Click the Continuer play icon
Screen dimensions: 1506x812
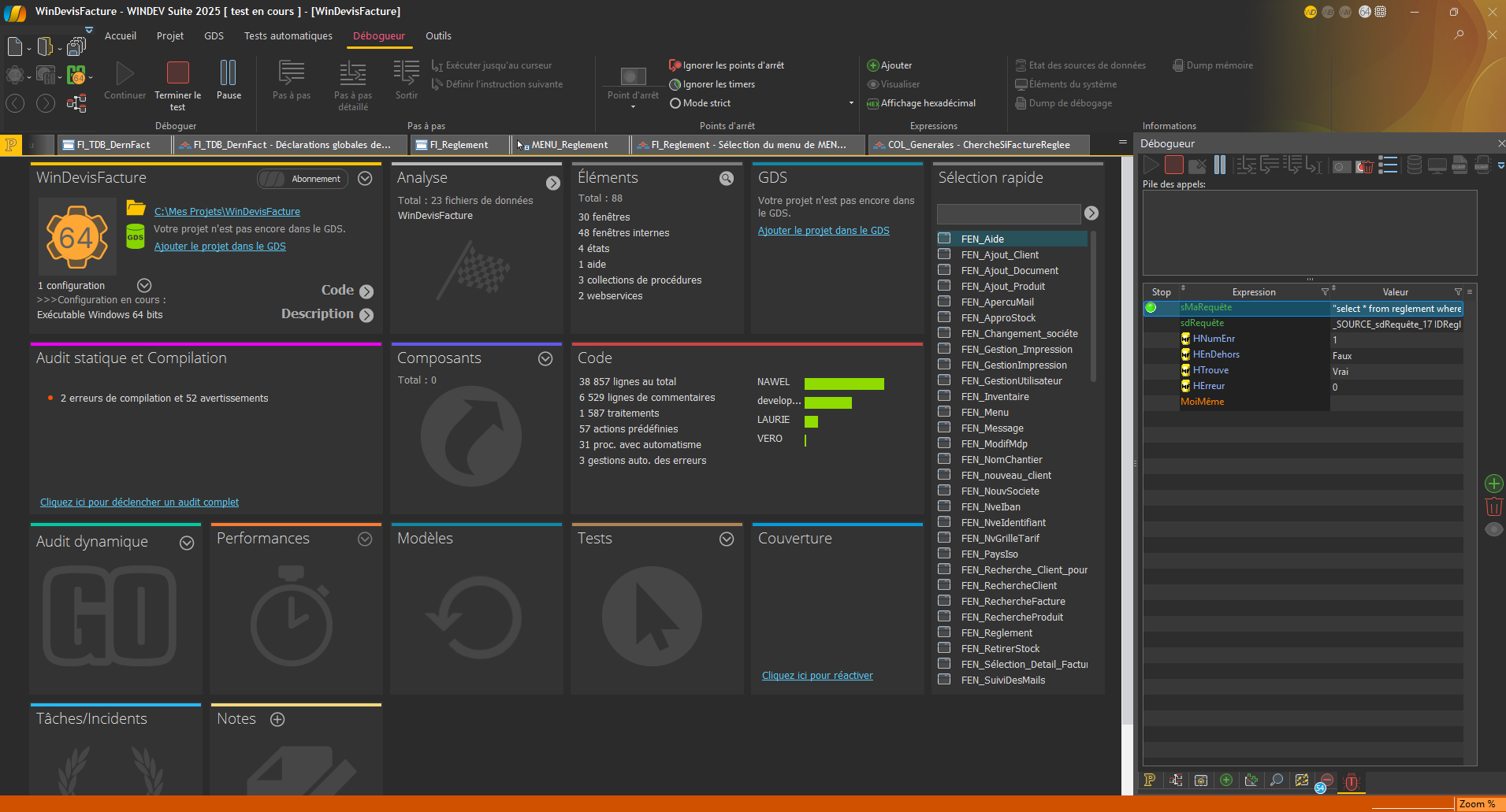point(125,73)
